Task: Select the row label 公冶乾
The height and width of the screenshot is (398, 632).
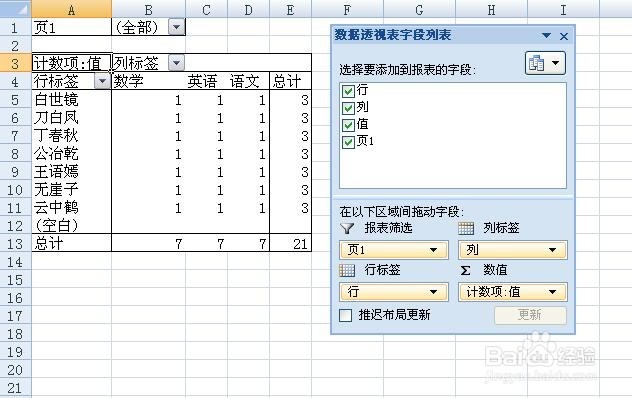Action: click(71, 154)
